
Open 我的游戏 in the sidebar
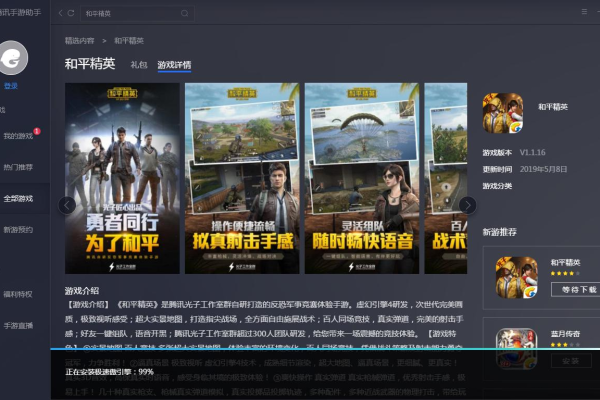click(18, 136)
